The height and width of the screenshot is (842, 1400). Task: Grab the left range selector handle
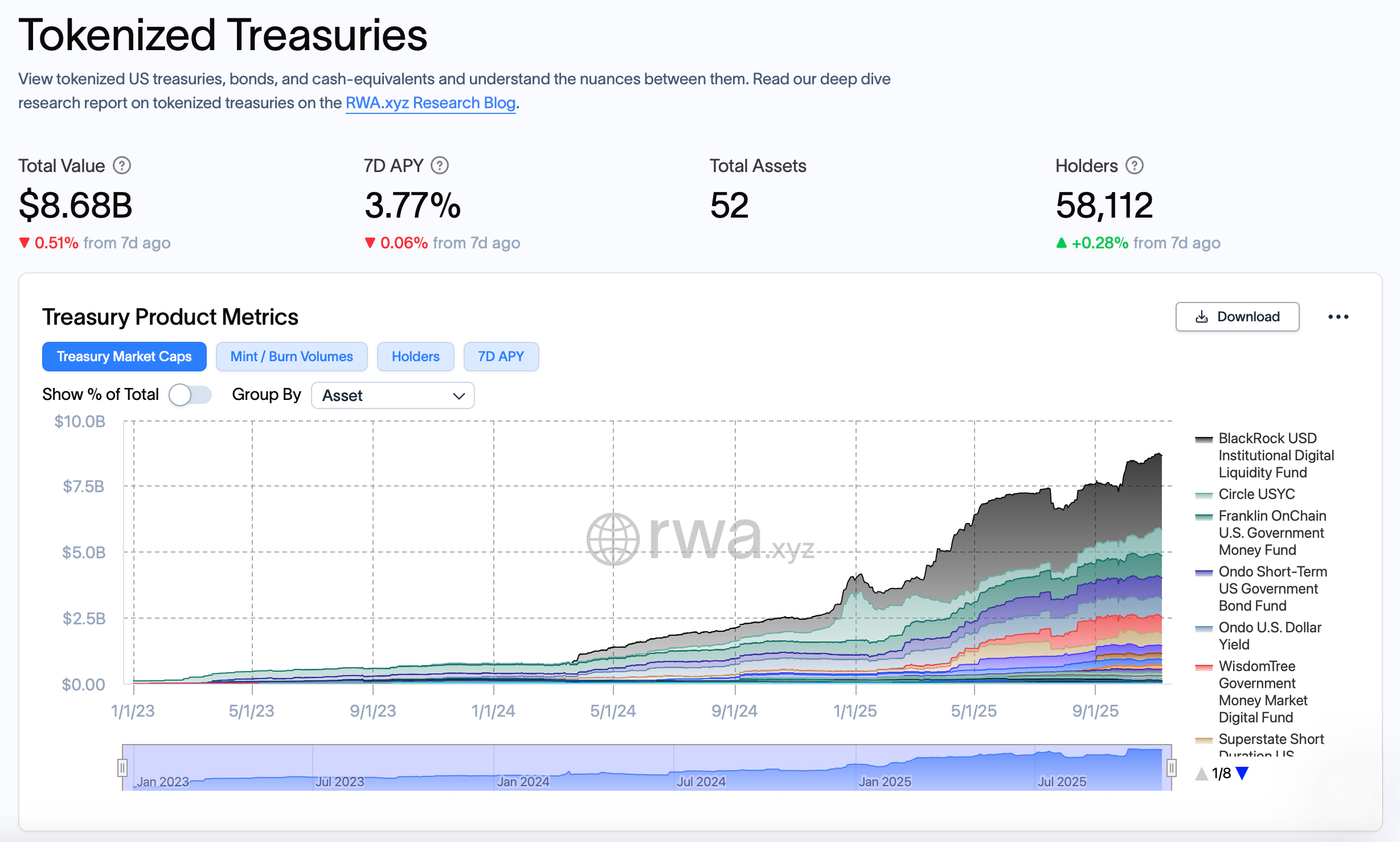pos(122,768)
